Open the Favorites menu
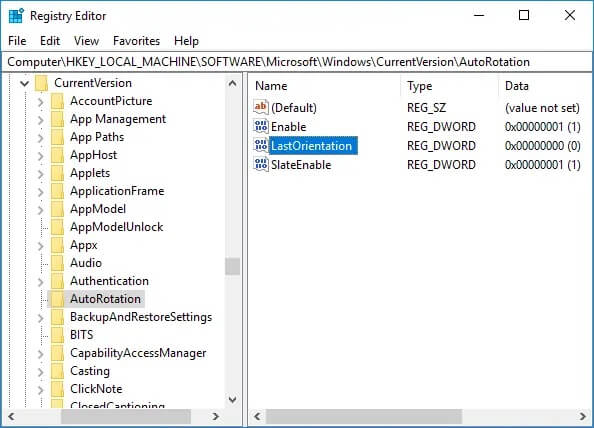 (136, 41)
